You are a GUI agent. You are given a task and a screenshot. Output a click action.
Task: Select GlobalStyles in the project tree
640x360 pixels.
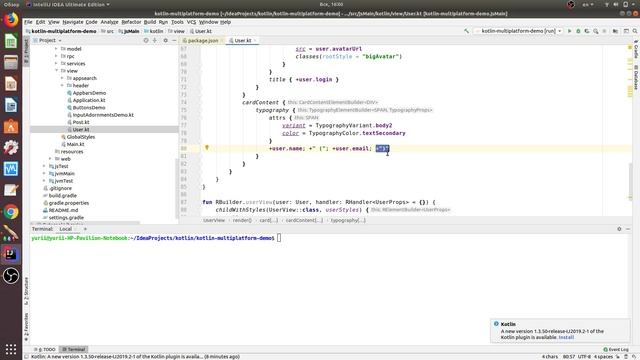point(81,137)
